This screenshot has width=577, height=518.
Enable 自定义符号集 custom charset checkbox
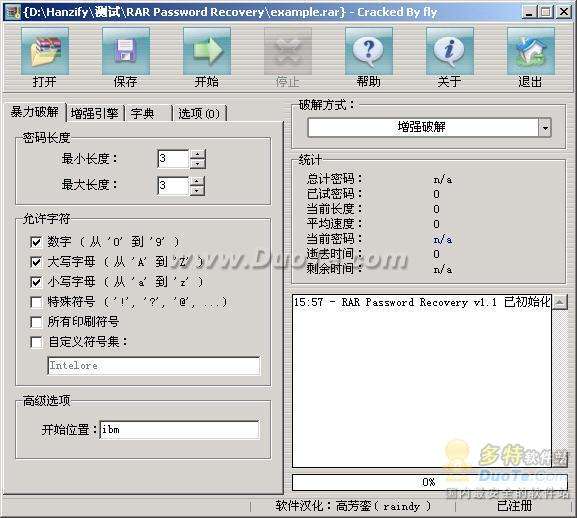pos(36,342)
